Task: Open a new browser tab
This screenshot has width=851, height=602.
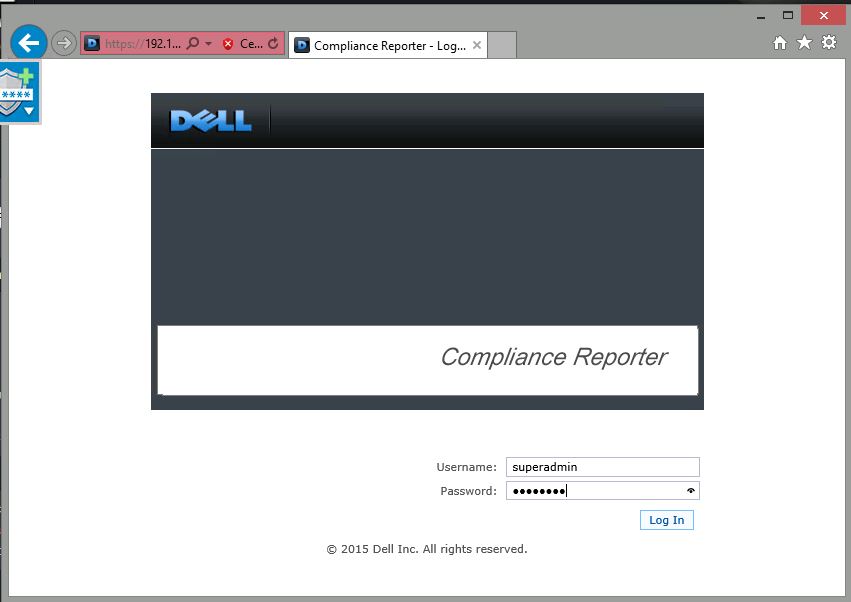Action: coord(500,44)
